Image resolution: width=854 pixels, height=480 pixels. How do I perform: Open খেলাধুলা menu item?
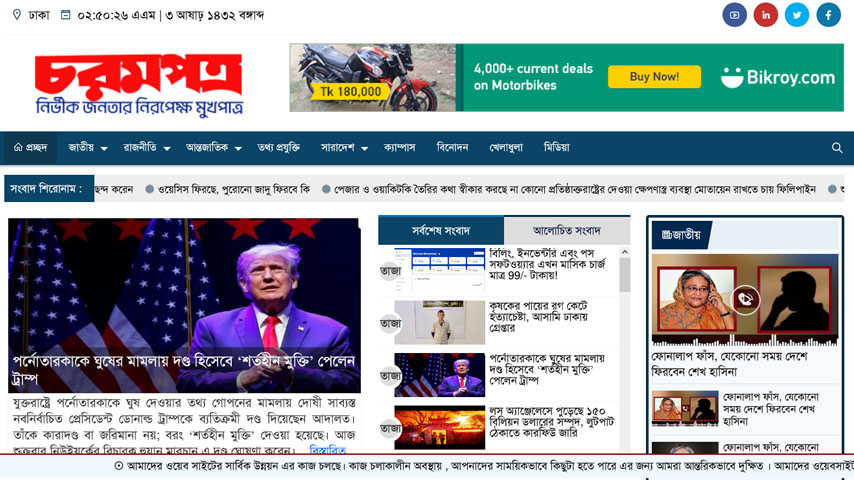(506, 147)
